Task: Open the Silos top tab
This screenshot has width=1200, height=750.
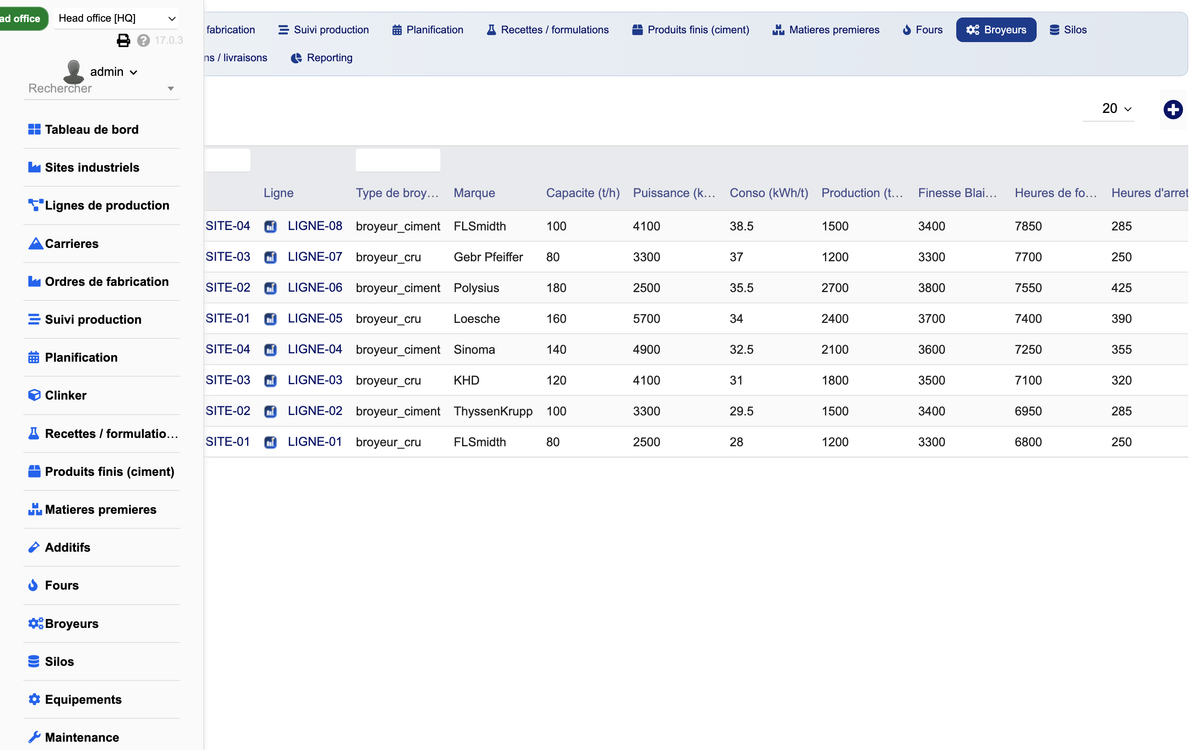Action: (1068, 30)
